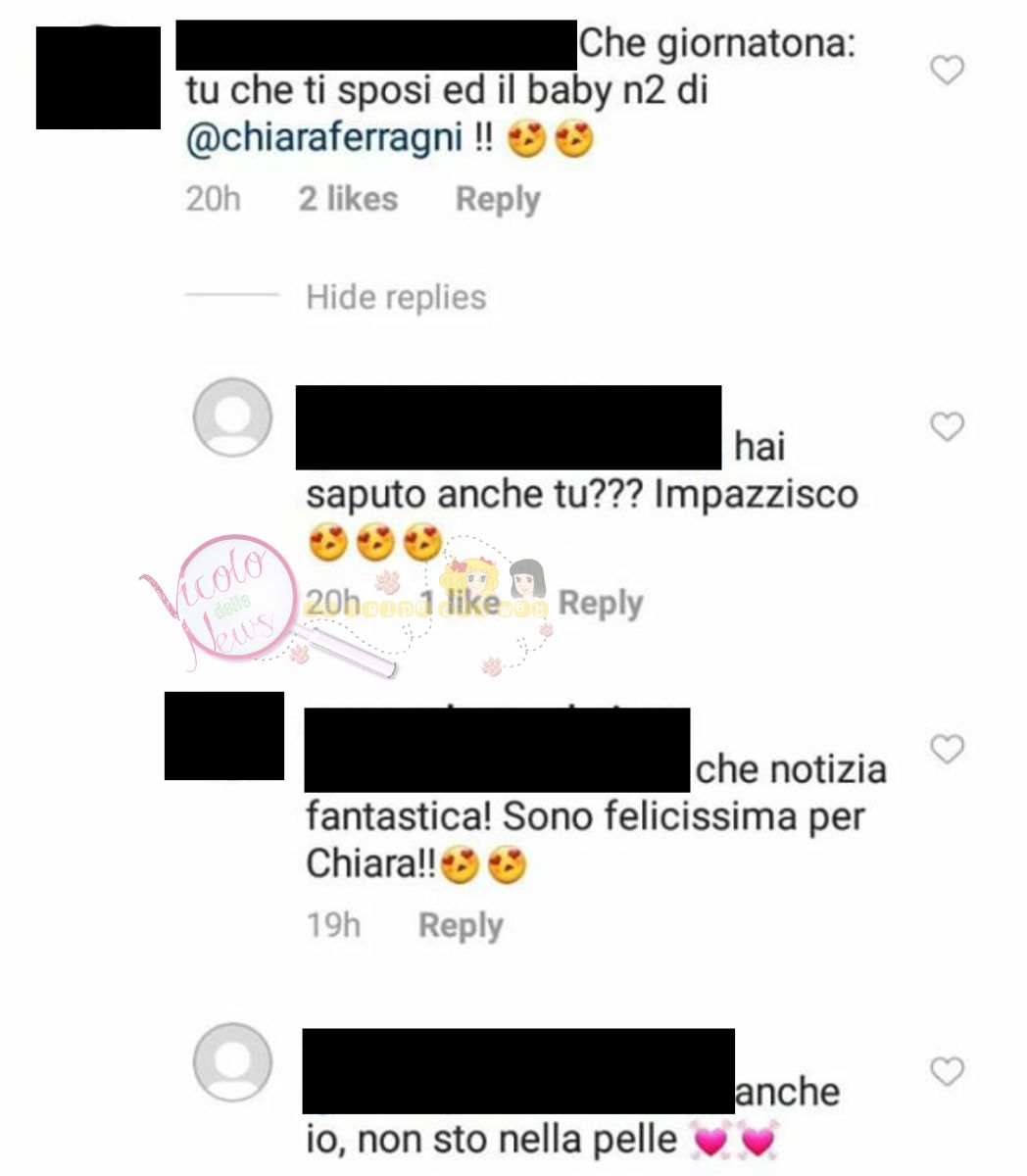View the 1 like on 'Impazzisco' reply
This screenshot has height=1176, width=1027.
[461, 603]
